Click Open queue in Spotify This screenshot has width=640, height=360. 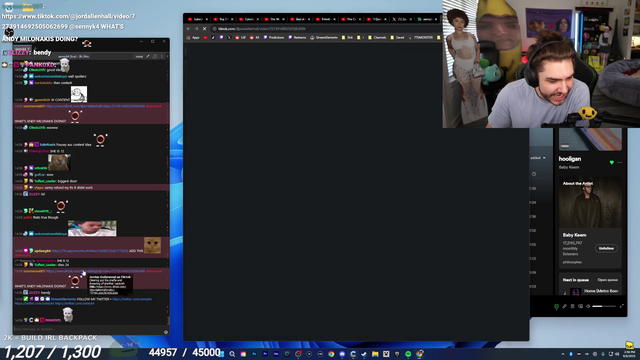point(607,280)
